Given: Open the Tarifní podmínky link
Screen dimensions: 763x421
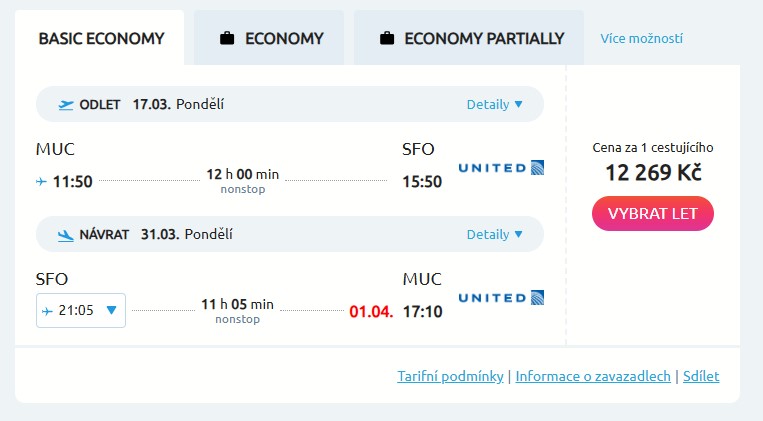Looking at the screenshot, I should tap(451, 377).
